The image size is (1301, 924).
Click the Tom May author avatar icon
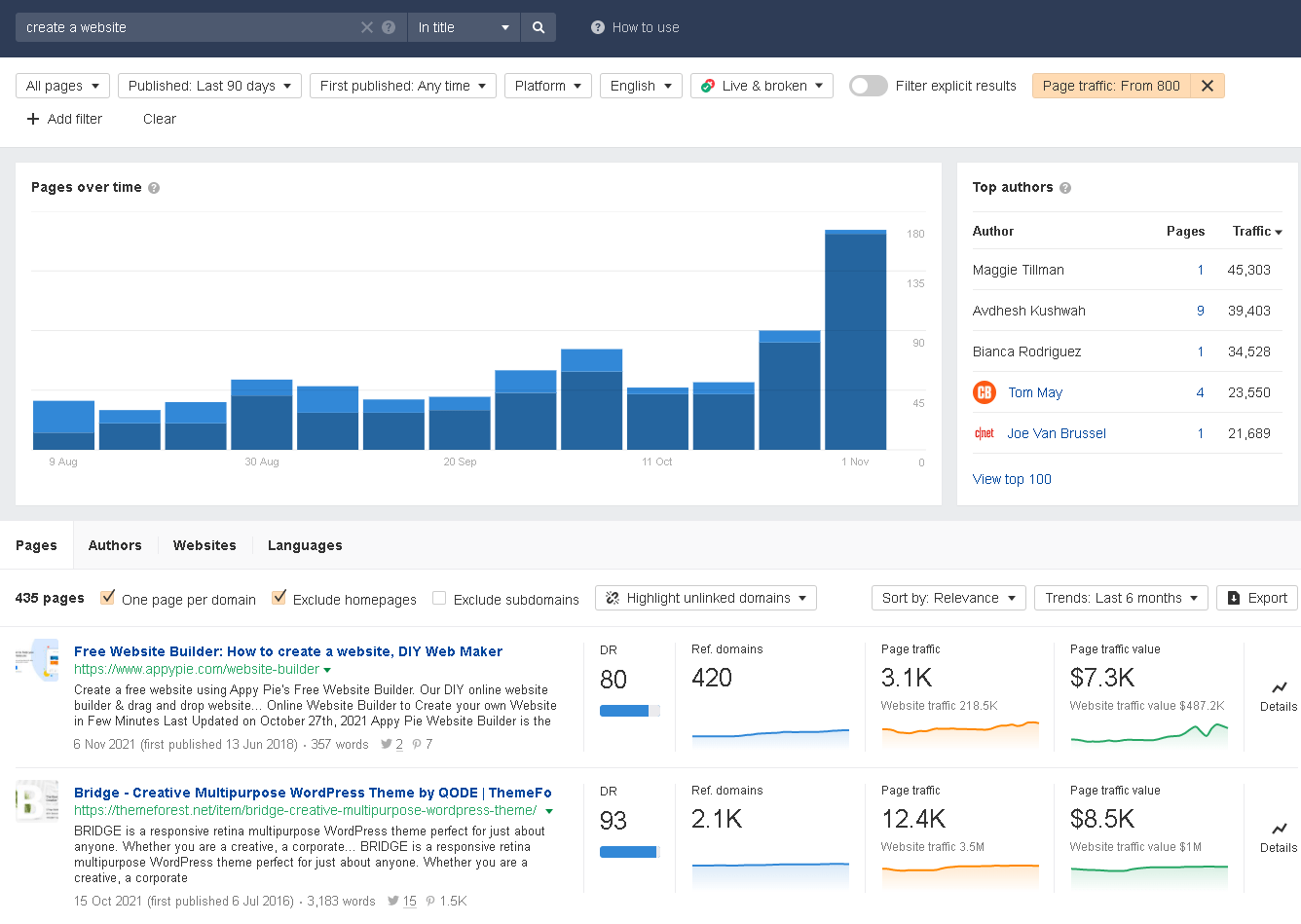pyautogui.click(x=985, y=392)
